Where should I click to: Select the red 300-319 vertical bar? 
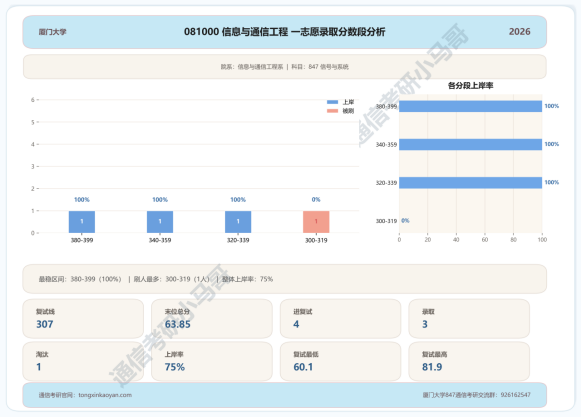316,222
